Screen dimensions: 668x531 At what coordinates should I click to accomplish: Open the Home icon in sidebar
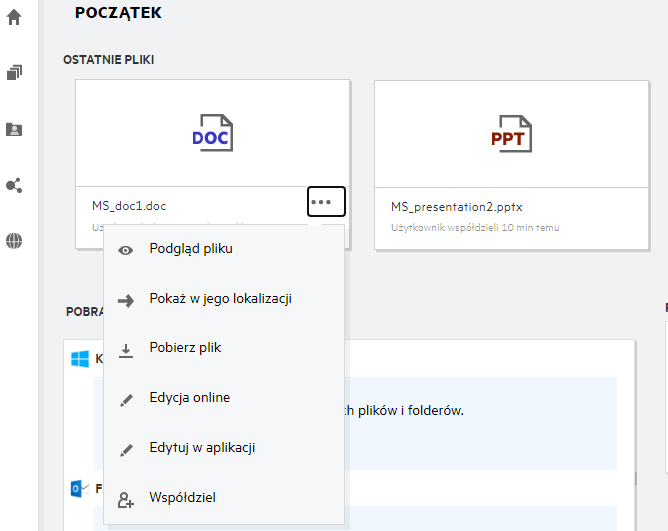coord(14,17)
